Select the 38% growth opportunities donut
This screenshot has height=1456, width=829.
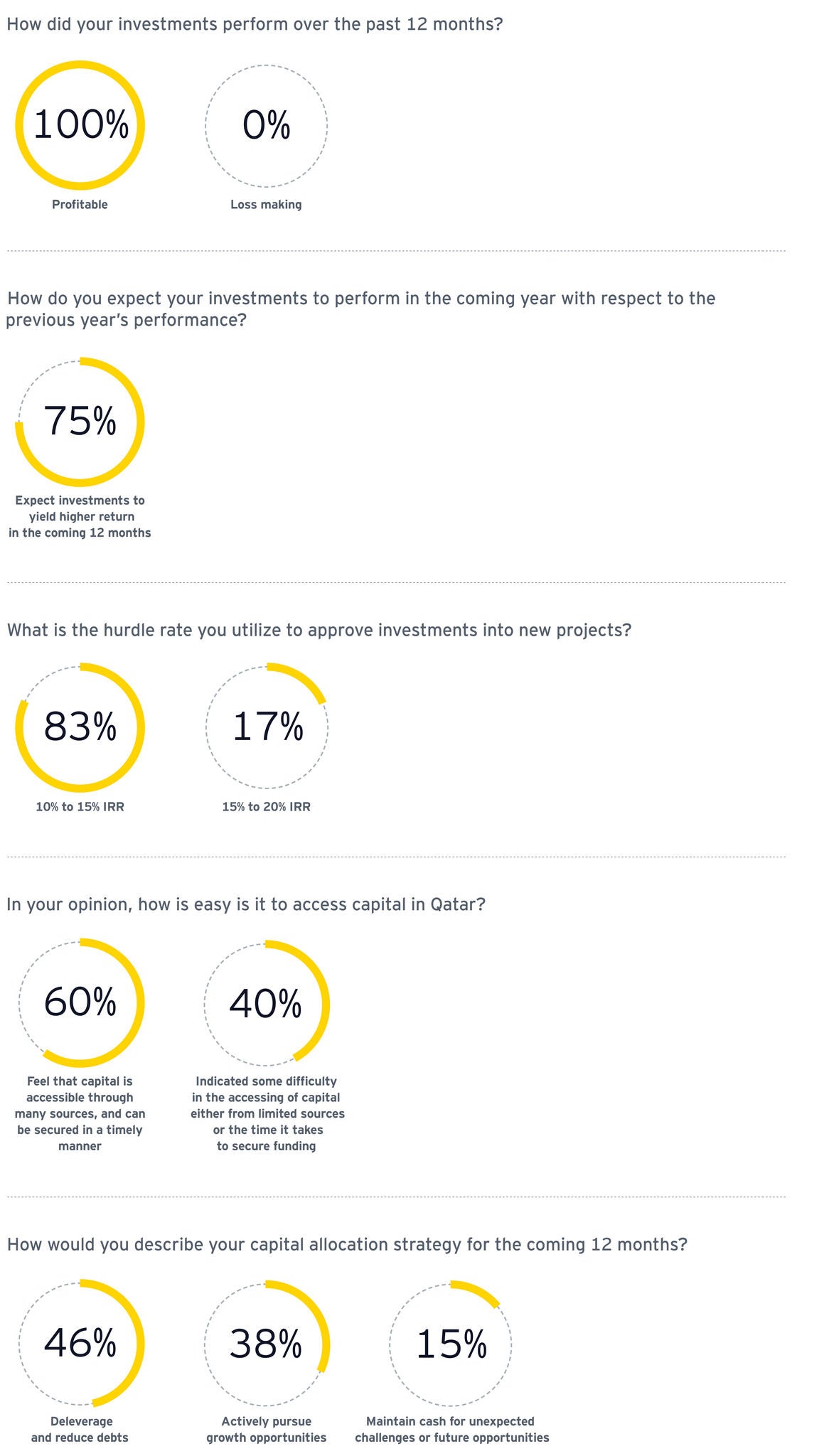(267, 1344)
